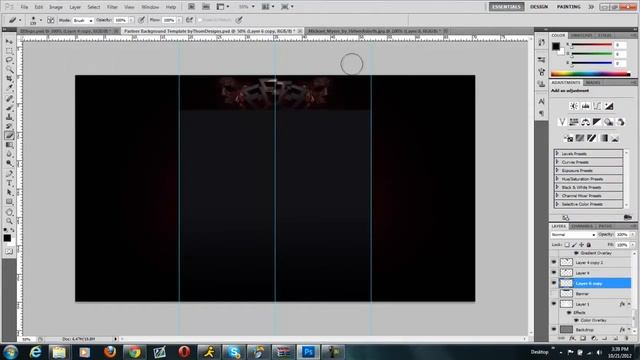Select the Pen tool
Image resolution: width=640 pixels, height=360 pixels.
[x=9, y=174]
